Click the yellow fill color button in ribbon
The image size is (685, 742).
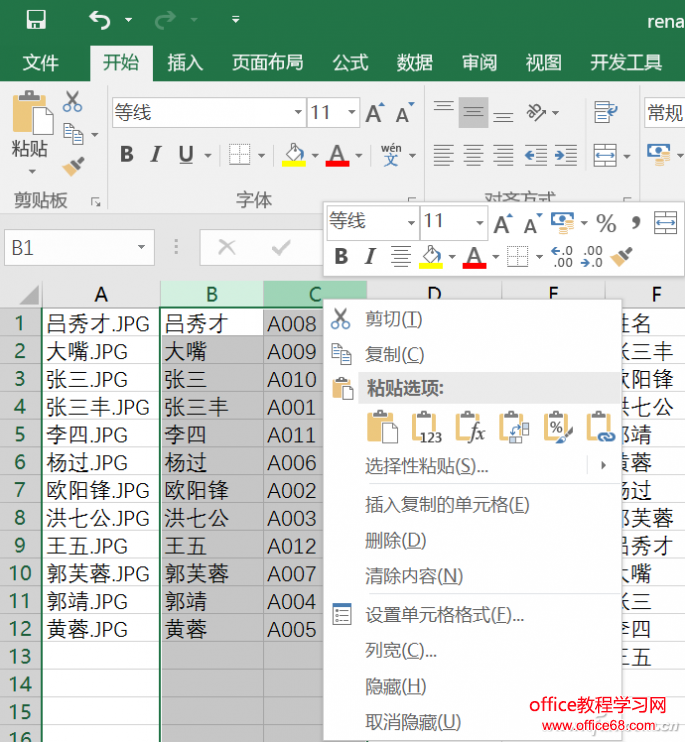coord(294,155)
